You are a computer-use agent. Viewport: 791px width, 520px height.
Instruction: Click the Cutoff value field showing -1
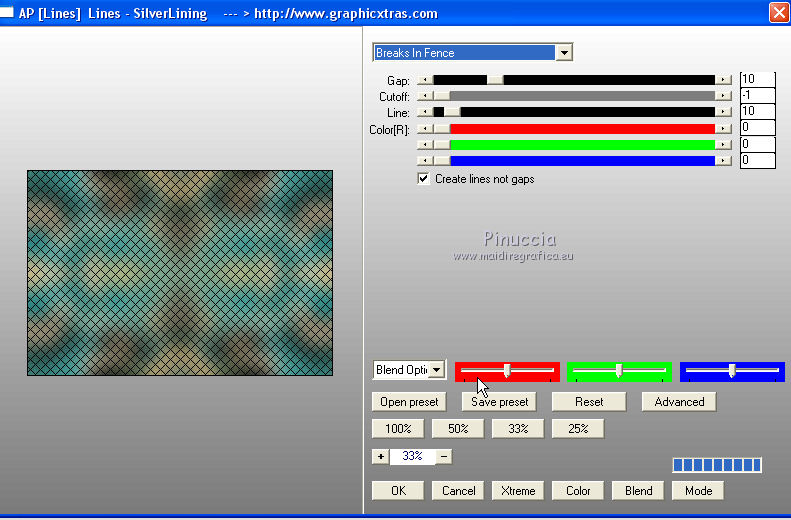(757, 95)
